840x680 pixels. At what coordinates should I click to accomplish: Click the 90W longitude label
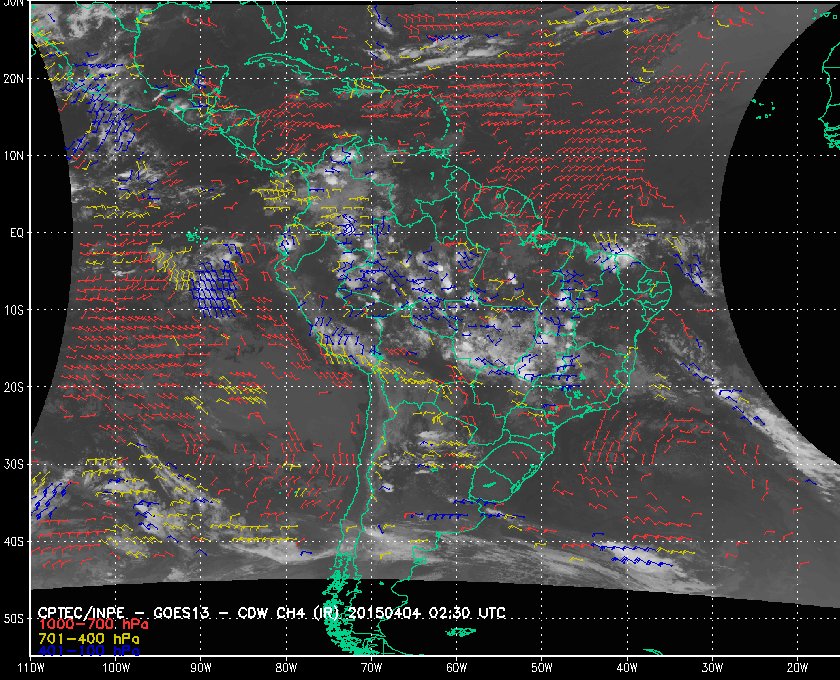click(201, 667)
